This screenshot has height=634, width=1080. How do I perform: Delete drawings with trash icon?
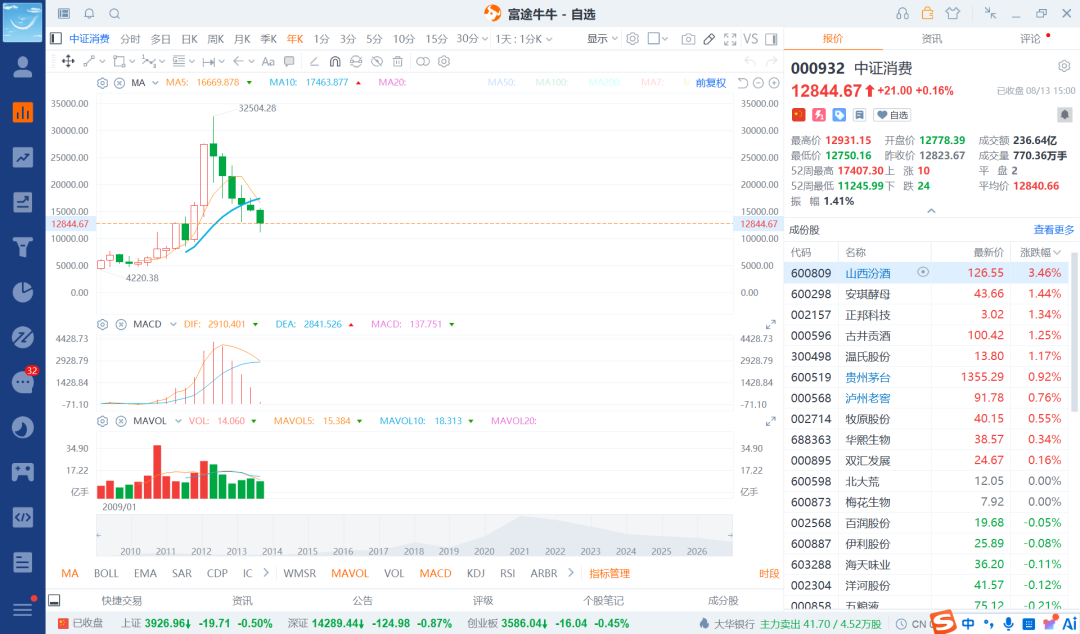tap(397, 61)
